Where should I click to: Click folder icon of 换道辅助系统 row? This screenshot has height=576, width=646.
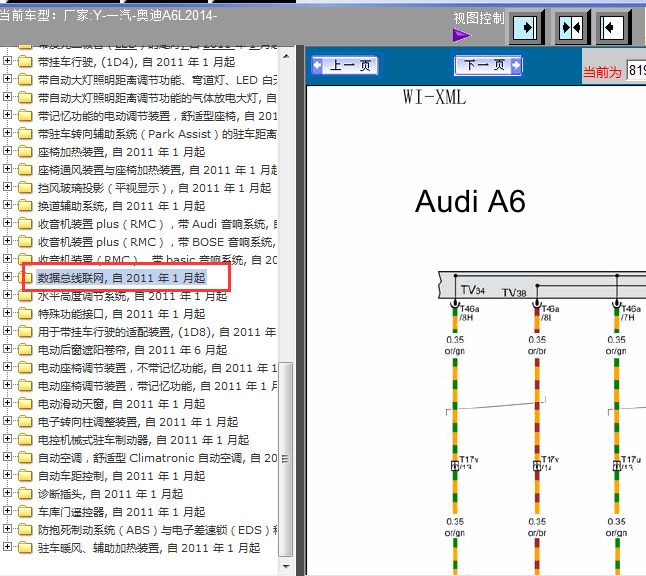pos(25,206)
